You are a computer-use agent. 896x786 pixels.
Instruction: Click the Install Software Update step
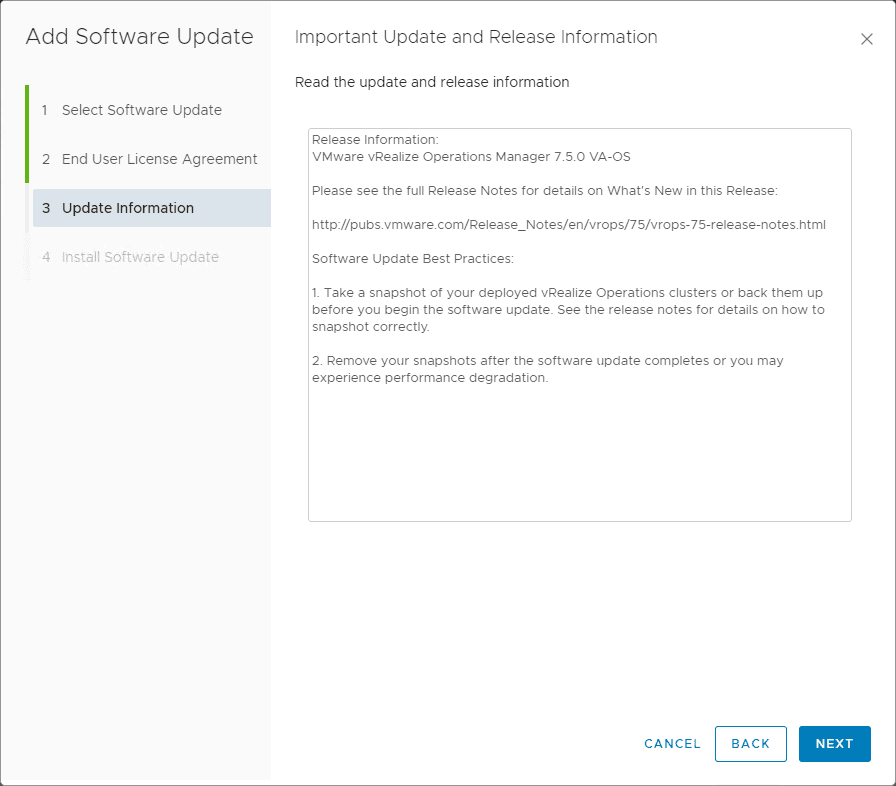(140, 257)
